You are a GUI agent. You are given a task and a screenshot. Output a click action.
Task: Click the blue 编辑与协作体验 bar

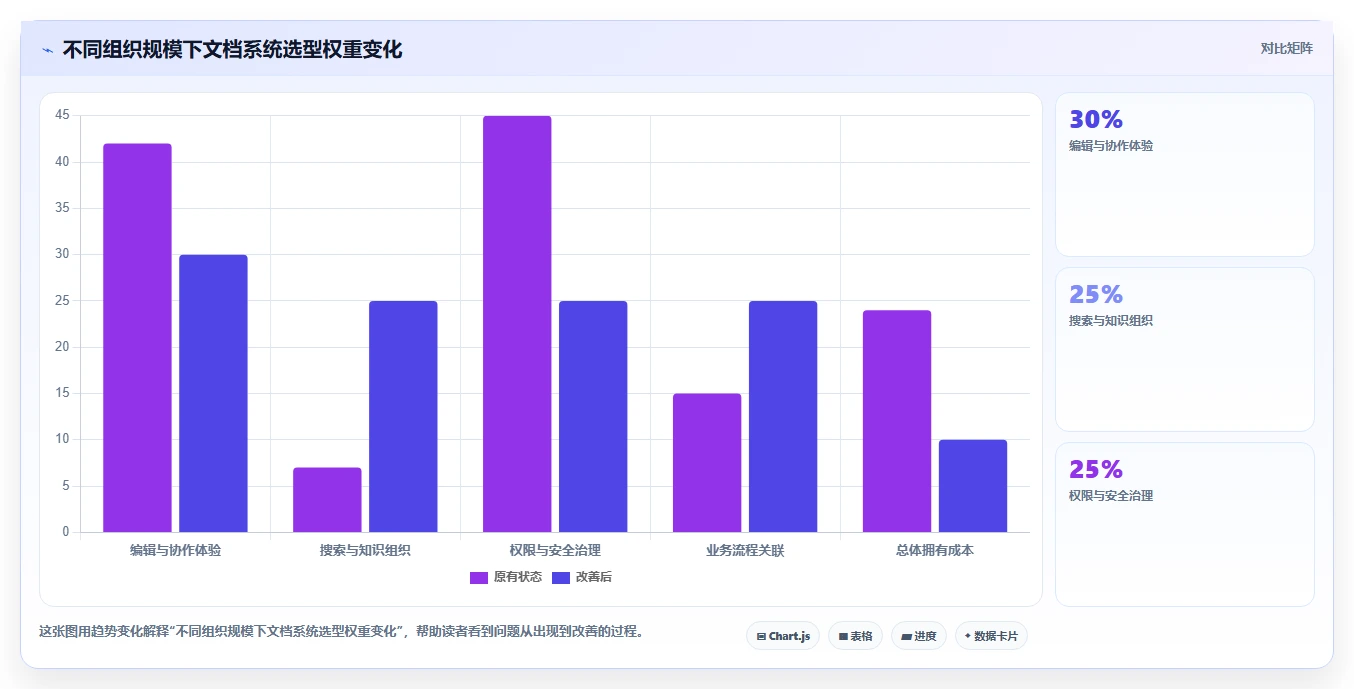coord(213,393)
